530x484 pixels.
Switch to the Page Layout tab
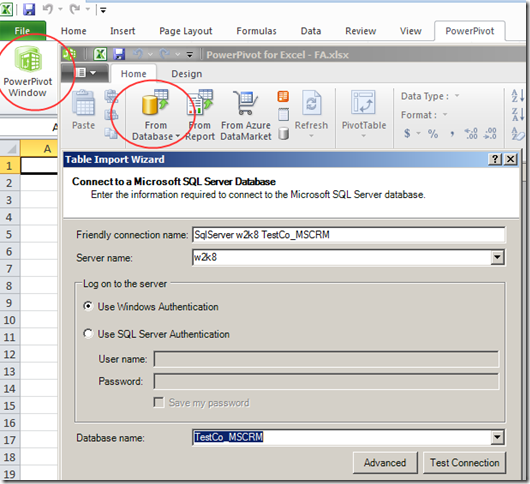tap(186, 31)
